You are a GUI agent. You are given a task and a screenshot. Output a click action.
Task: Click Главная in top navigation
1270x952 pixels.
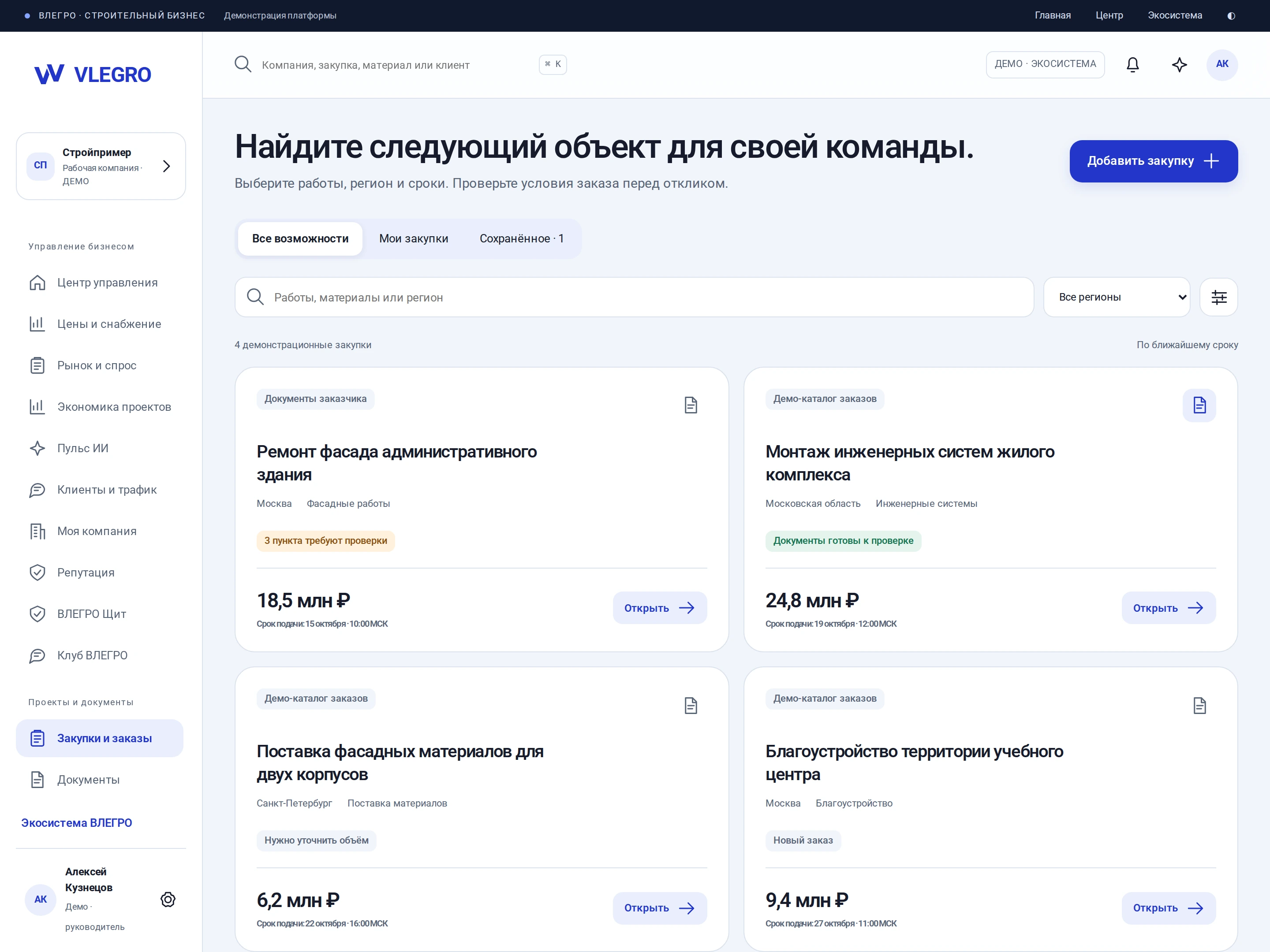point(1053,15)
